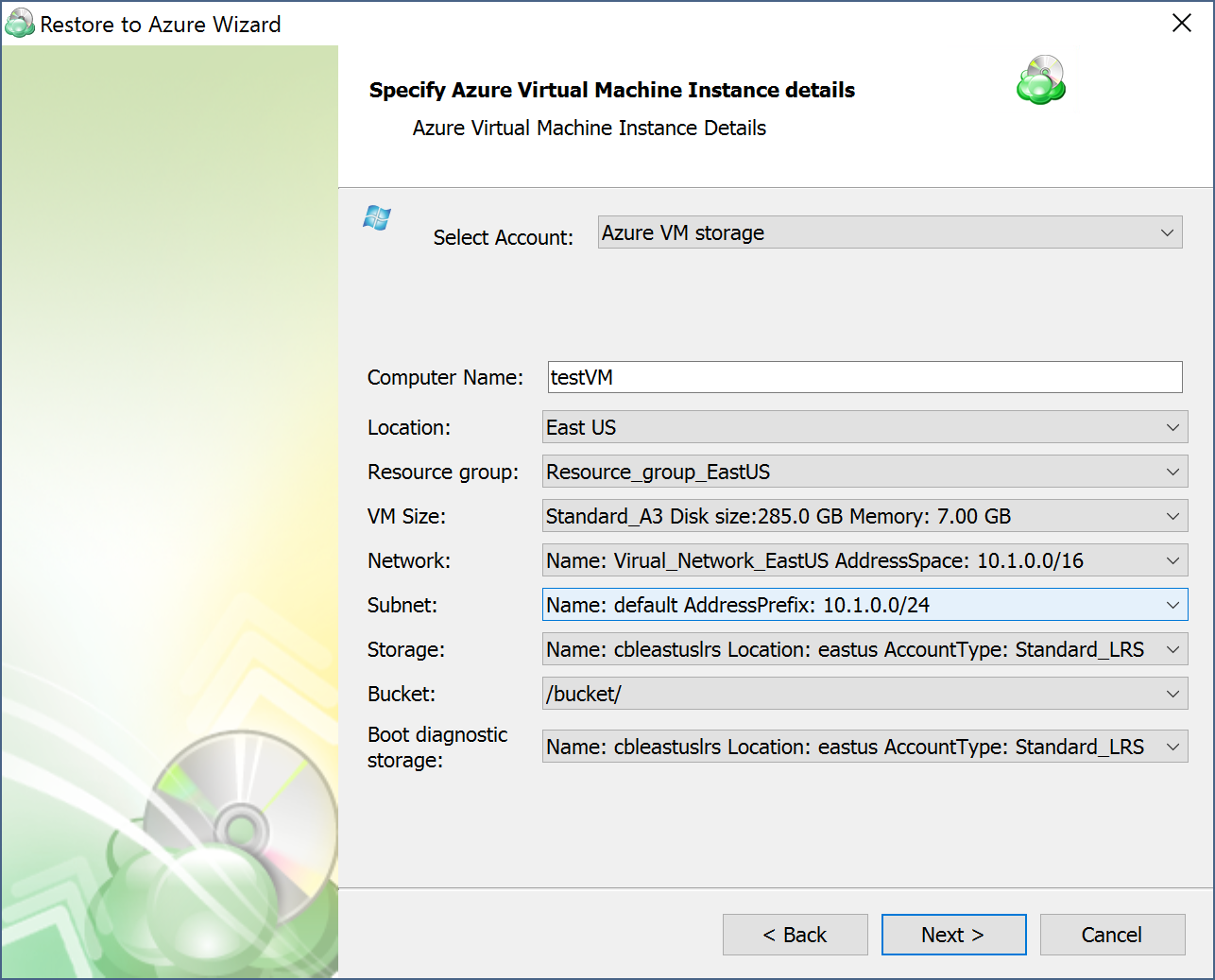Expand the Network dropdown
The image size is (1215, 980).
click(865, 560)
